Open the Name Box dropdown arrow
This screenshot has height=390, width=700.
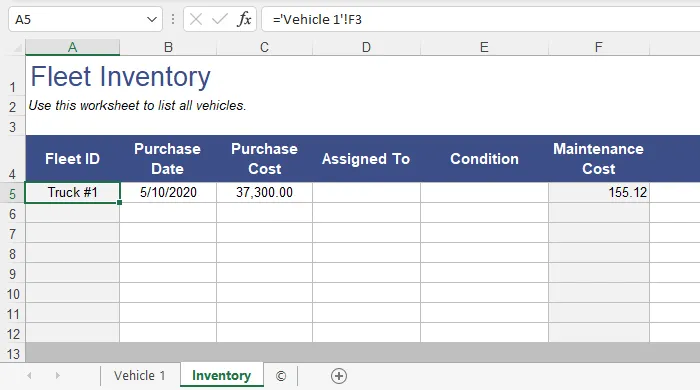click(x=152, y=19)
